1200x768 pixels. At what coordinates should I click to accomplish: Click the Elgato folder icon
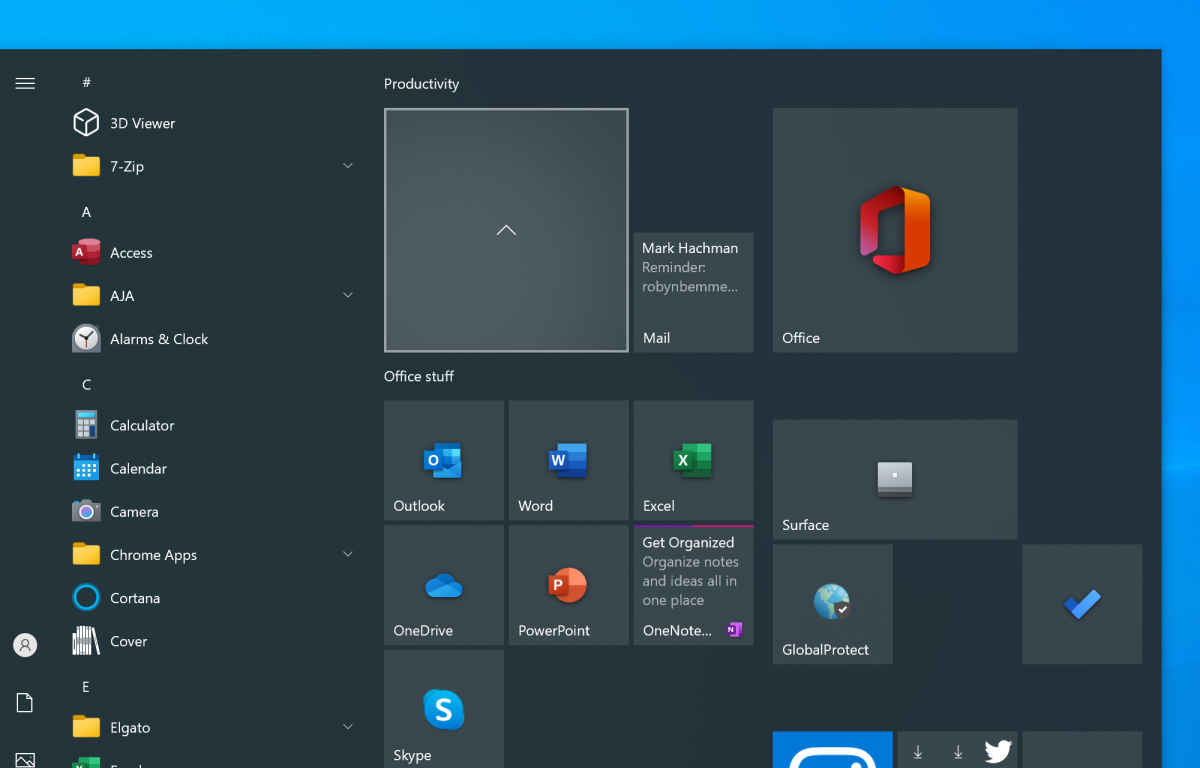pyautogui.click(x=86, y=728)
